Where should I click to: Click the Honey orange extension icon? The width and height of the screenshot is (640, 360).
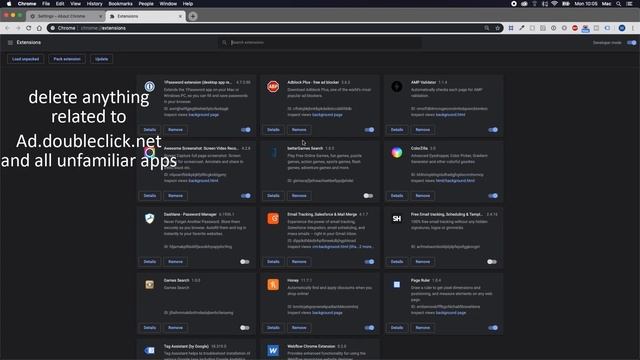273,284
